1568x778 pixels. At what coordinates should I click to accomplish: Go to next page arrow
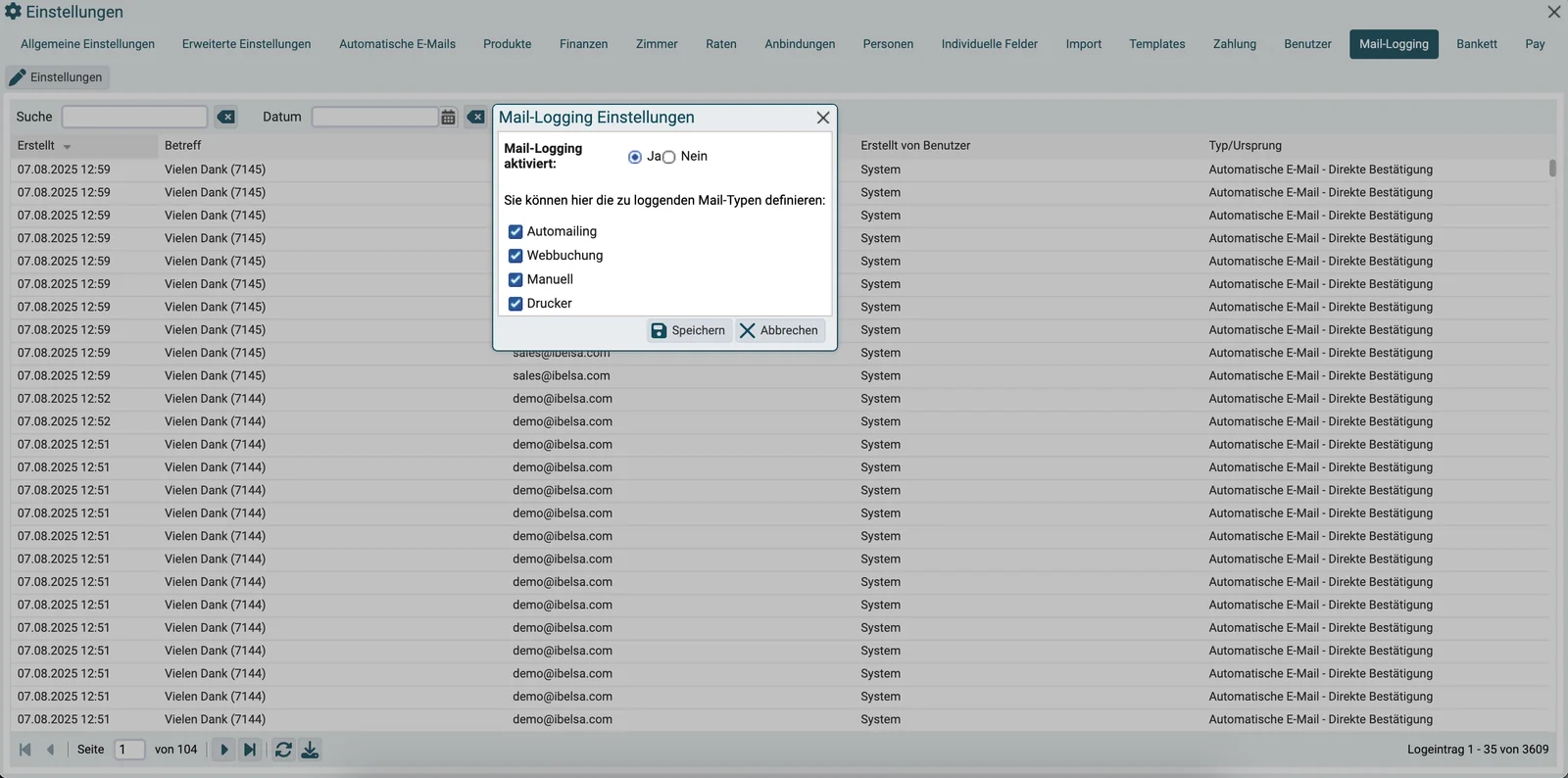click(x=223, y=750)
